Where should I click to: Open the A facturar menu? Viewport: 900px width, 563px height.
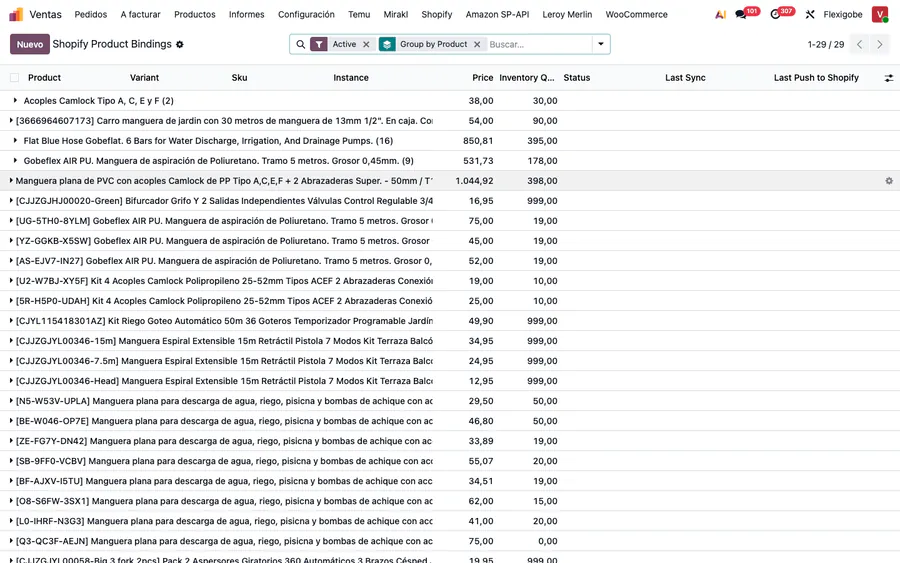coord(141,14)
